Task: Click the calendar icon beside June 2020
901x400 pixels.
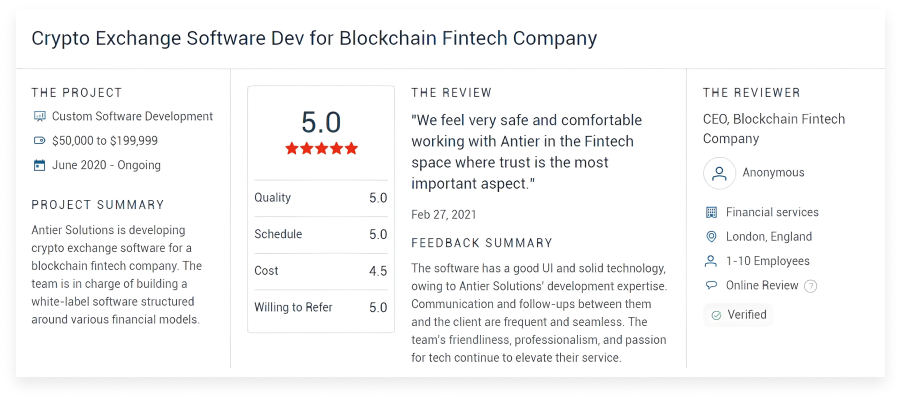Action: 39,165
